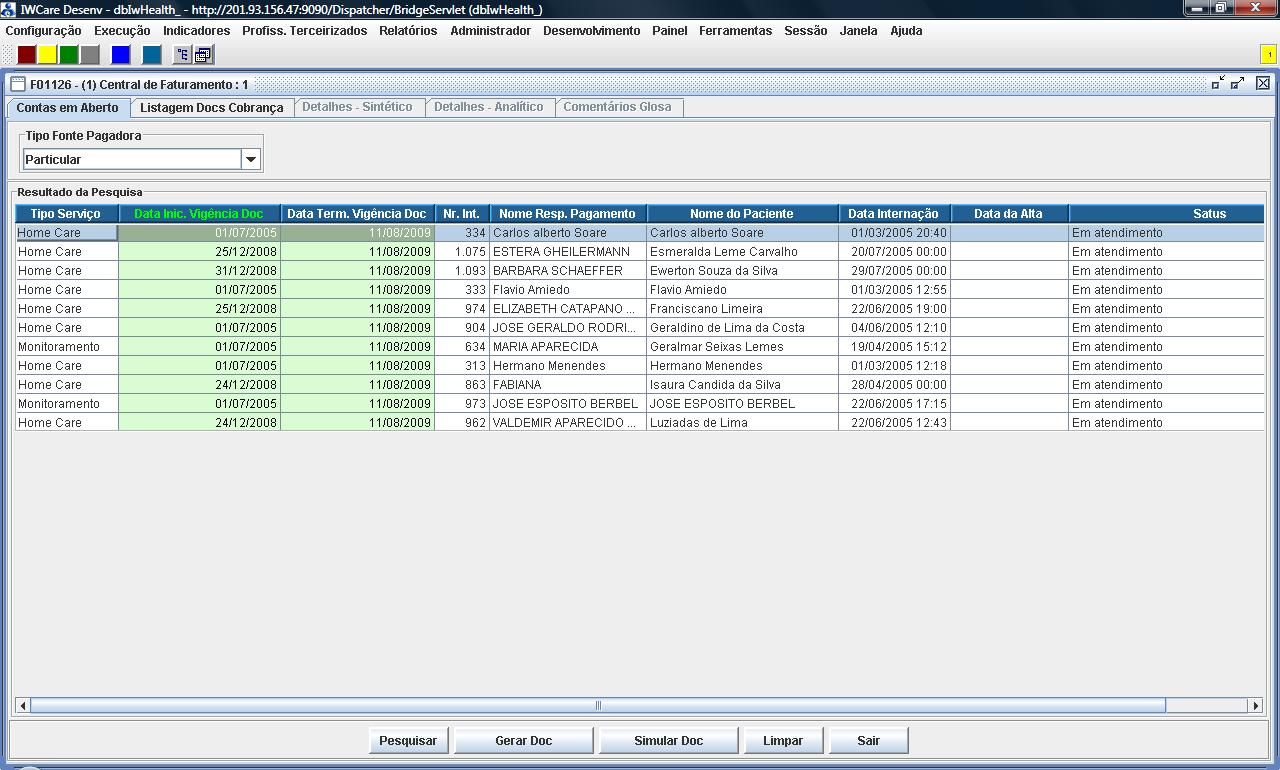This screenshot has width=1280, height=770.
Task: Open the Relatórios menu
Action: click(408, 31)
